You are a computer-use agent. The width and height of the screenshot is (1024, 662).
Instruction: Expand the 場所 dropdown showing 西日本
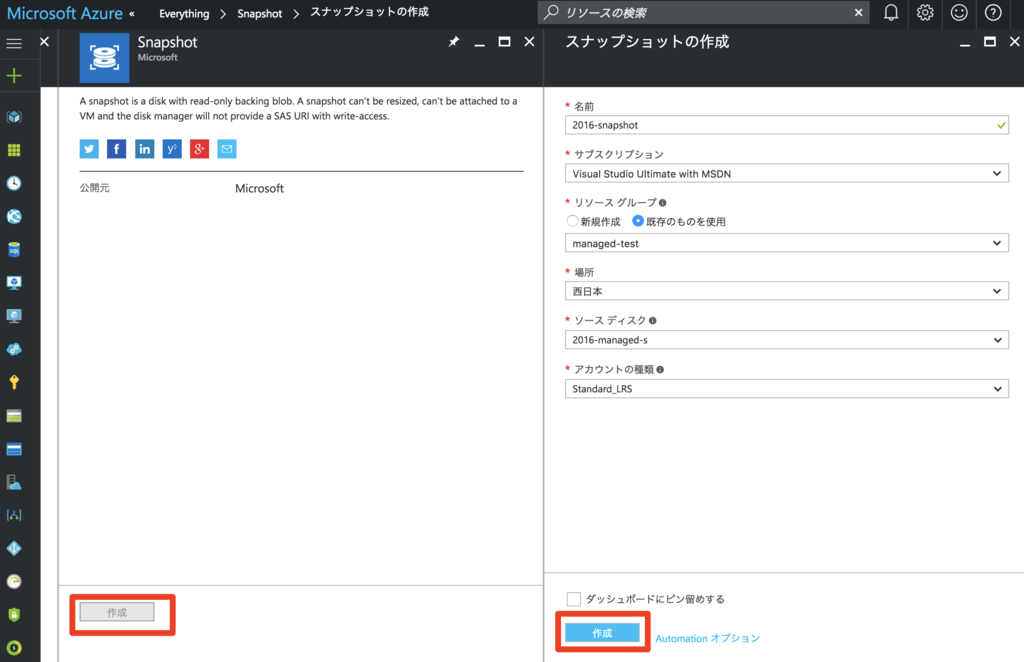point(786,291)
